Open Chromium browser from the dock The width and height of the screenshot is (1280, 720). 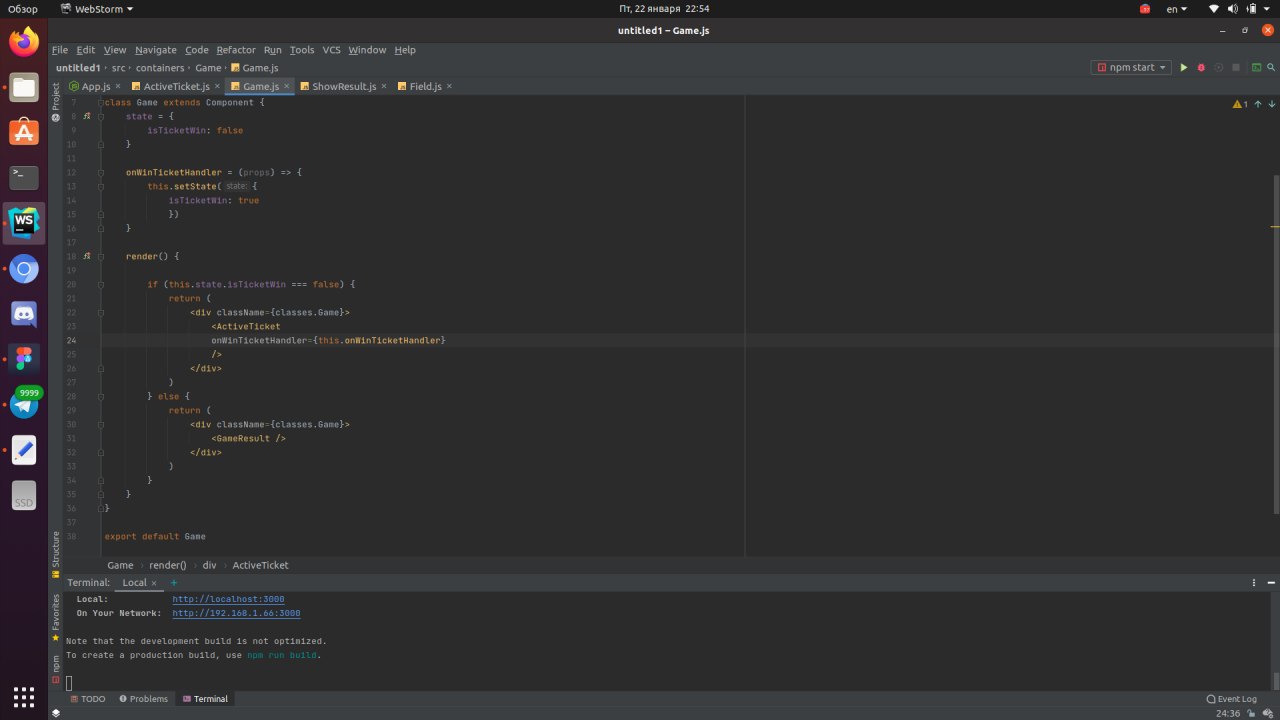pyautogui.click(x=24, y=269)
